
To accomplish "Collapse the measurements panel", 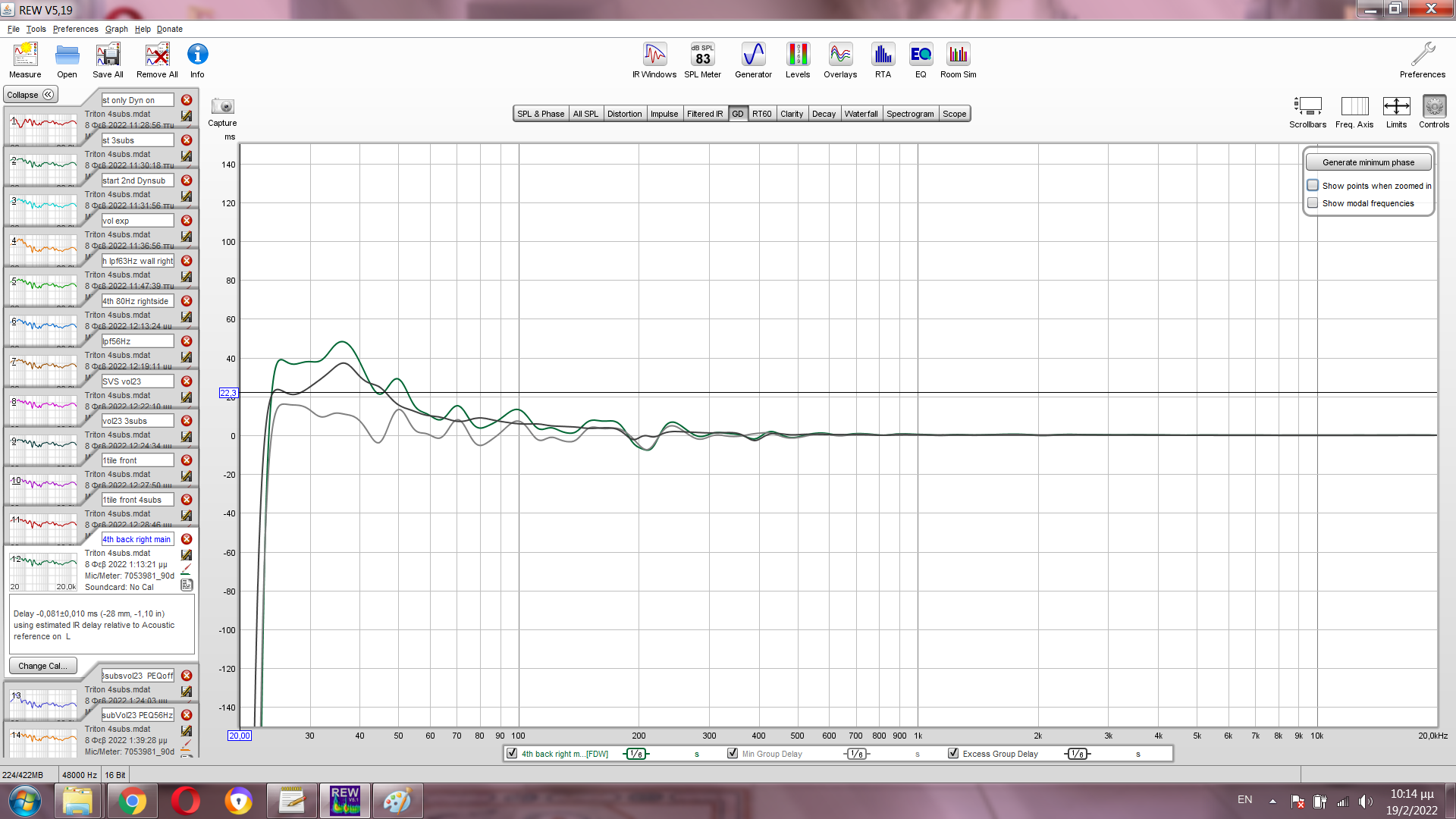I will click(x=30, y=95).
